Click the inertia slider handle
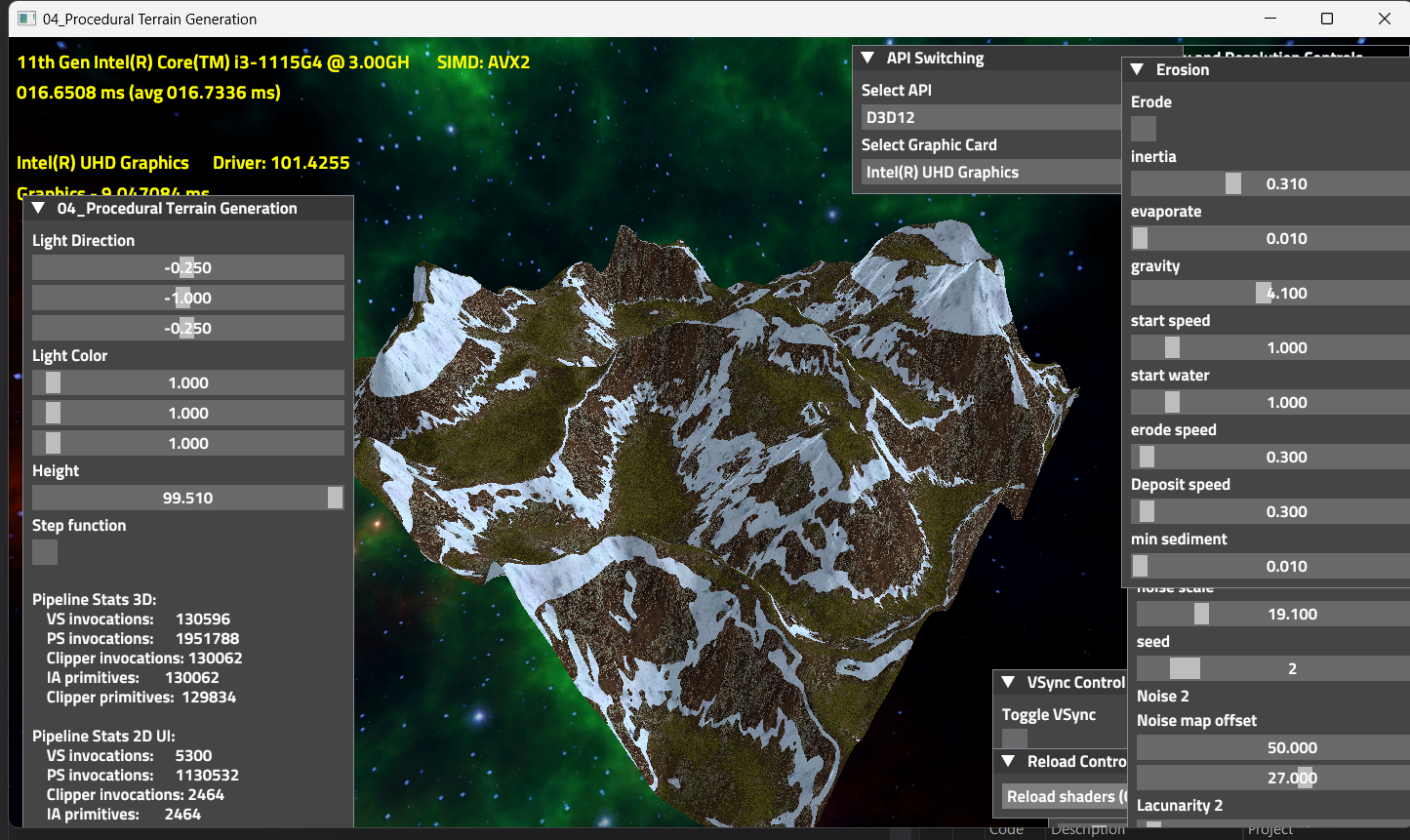The width and height of the screenshot is (1410, 840). click(x=1233, y=183)
